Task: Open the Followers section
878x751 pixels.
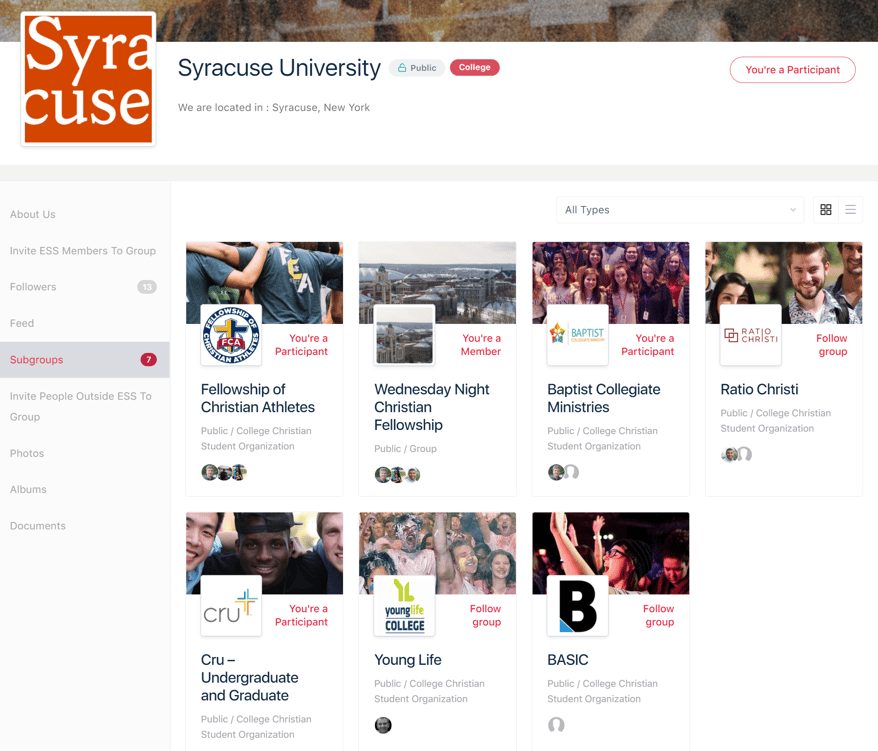Action: pyautogui.click(x=33, y=287)
